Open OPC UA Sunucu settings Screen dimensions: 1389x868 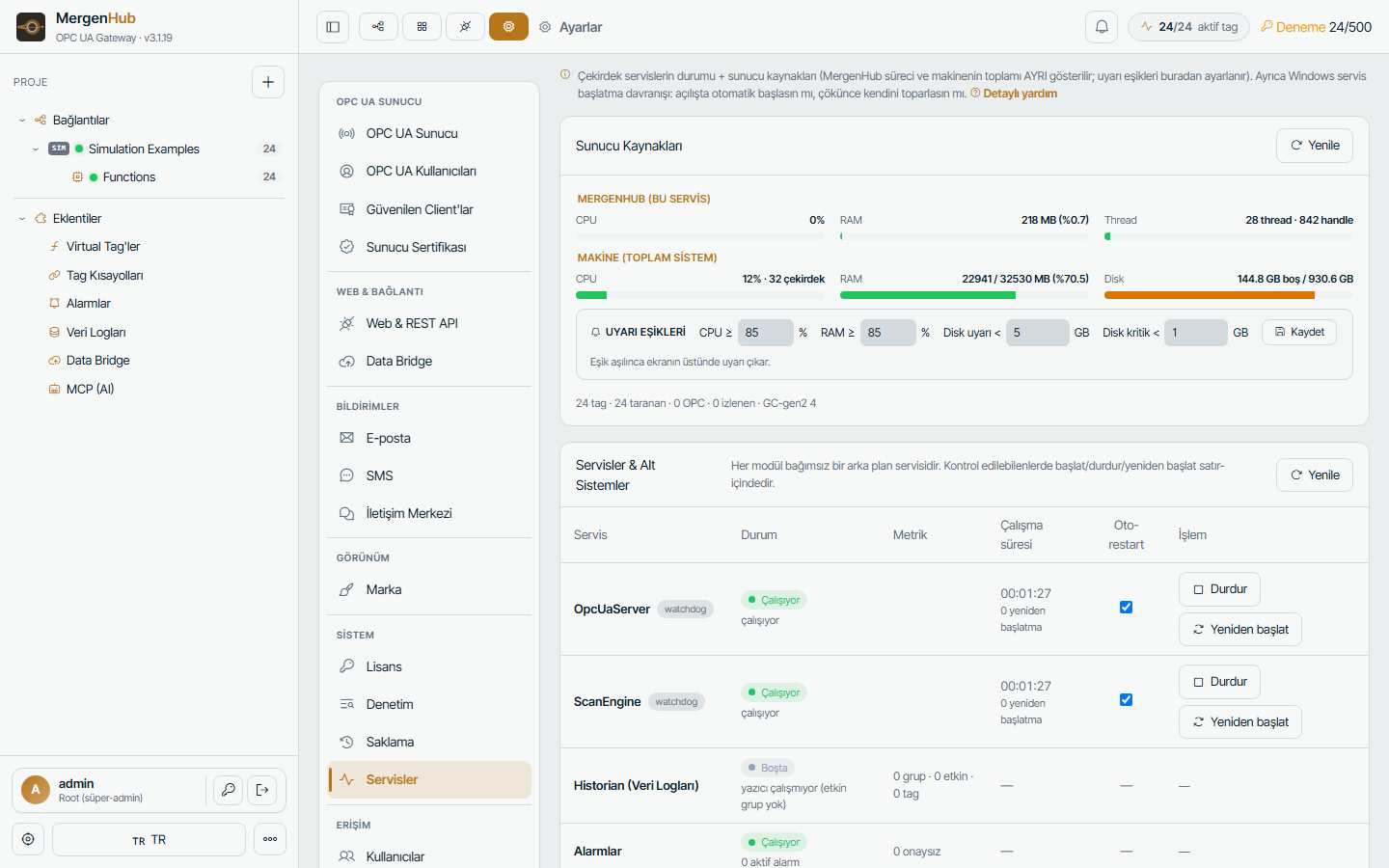(x=429, y=134)
